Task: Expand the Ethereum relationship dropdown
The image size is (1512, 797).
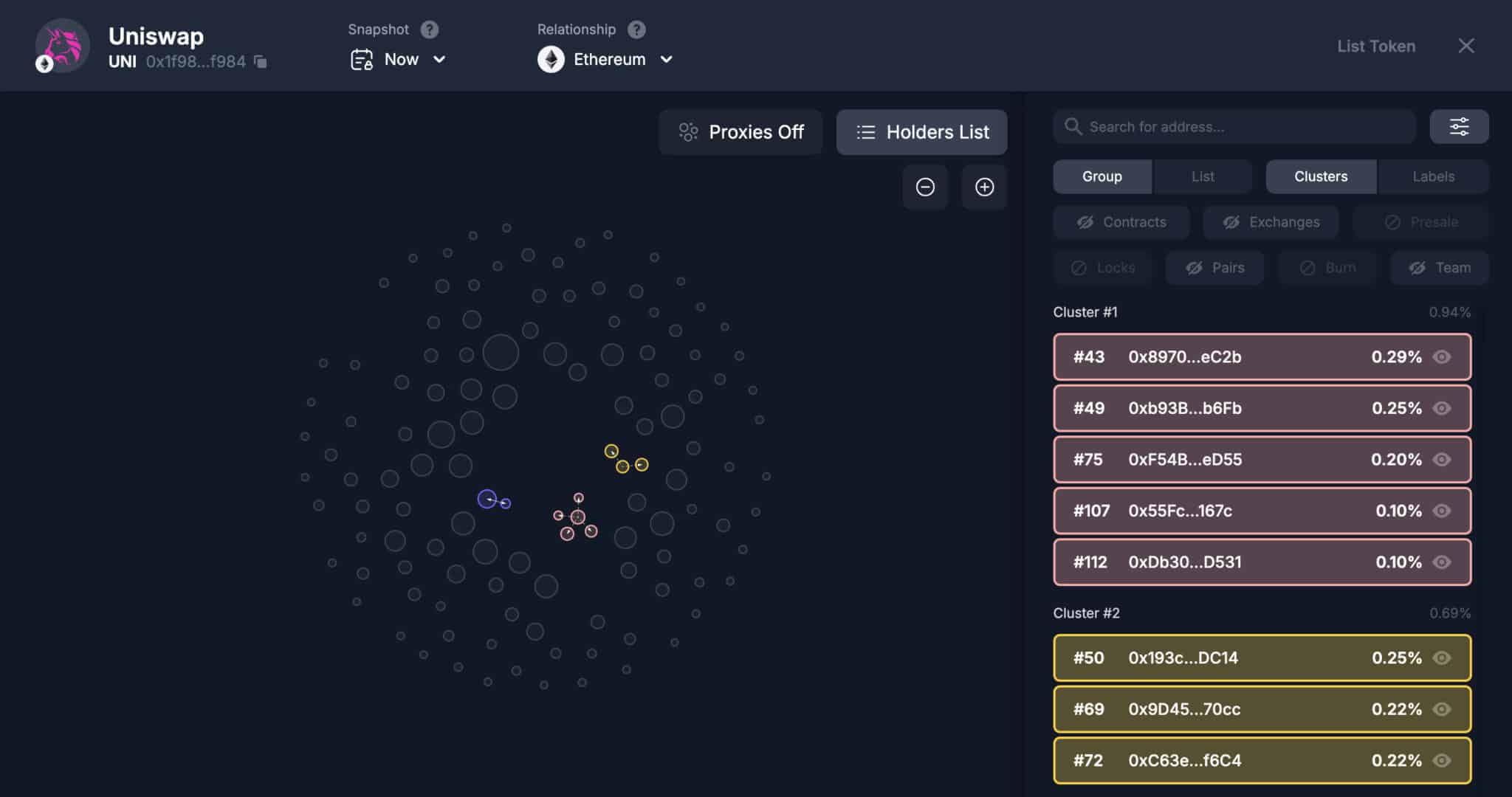Action: tap(605, 59)
